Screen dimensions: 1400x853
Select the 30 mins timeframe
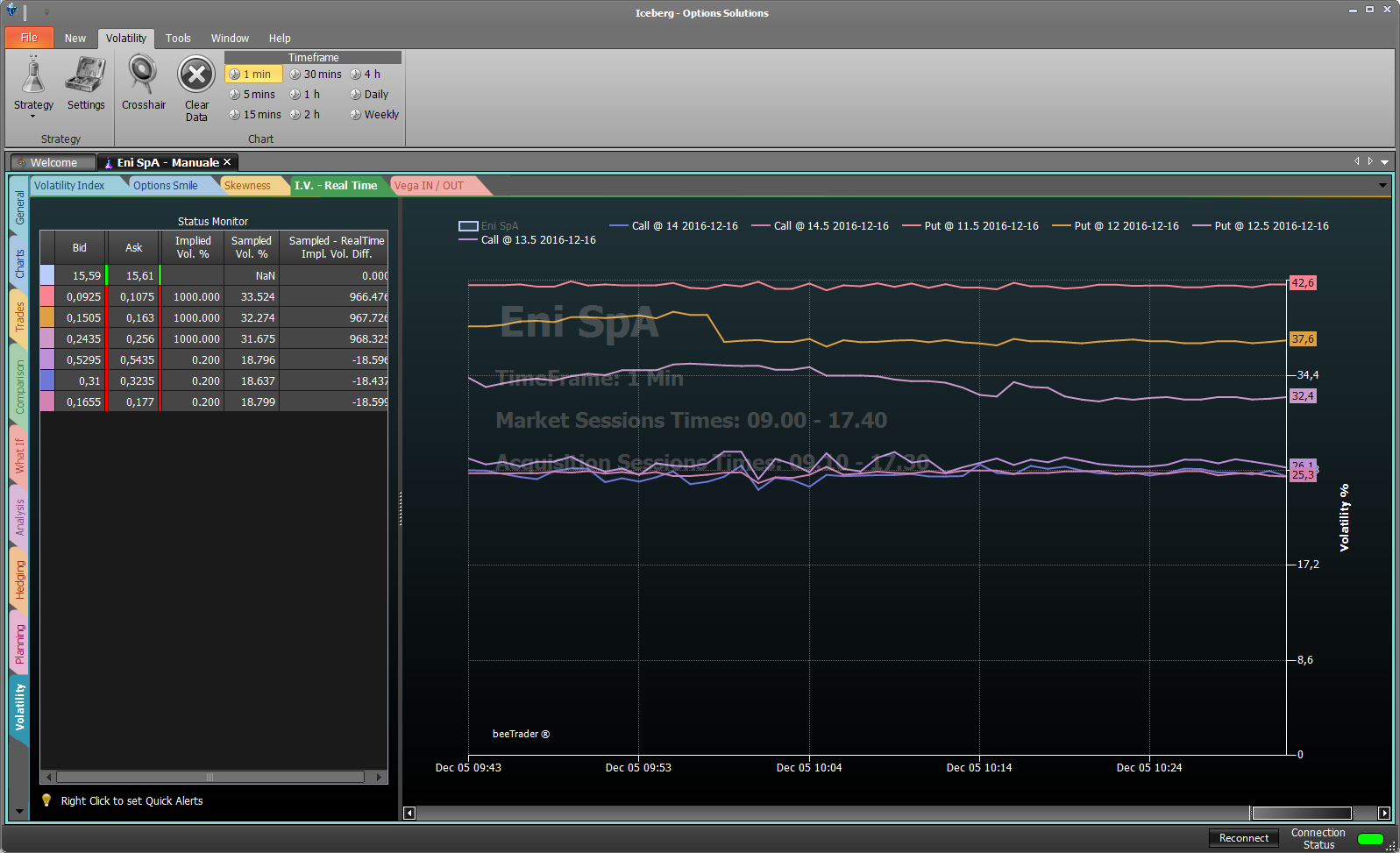click(316, 75)
